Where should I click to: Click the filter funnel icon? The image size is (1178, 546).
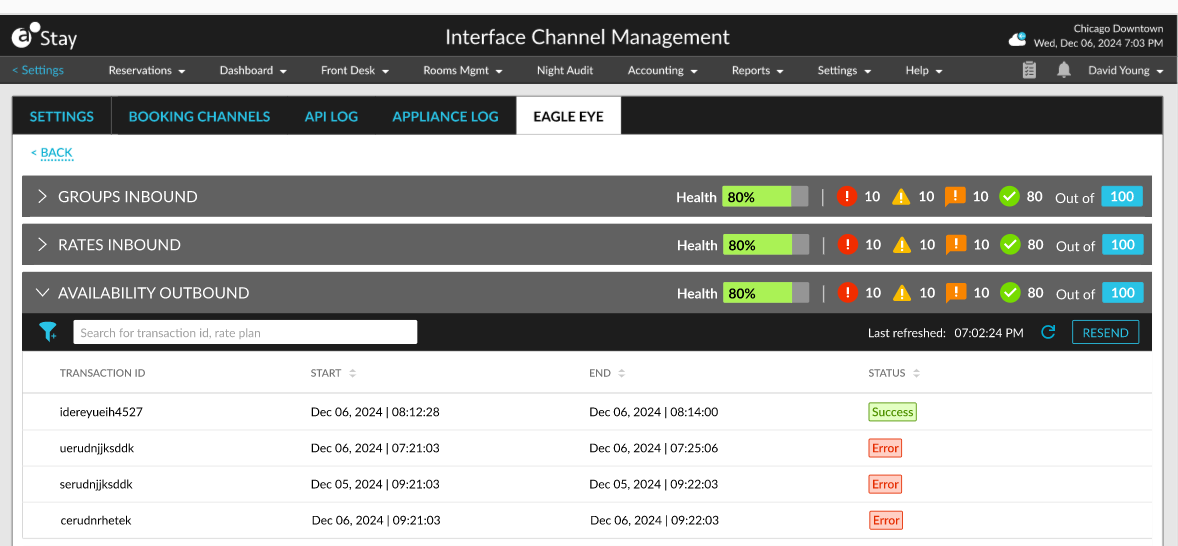(x=48, y=331)
